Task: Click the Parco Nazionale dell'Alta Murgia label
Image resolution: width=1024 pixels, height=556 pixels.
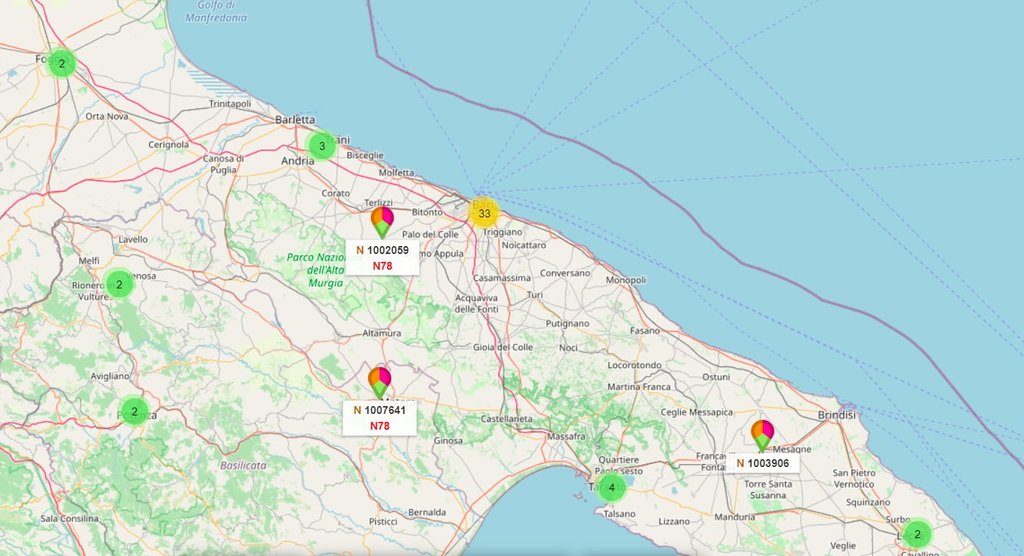Action: point(315,270)
